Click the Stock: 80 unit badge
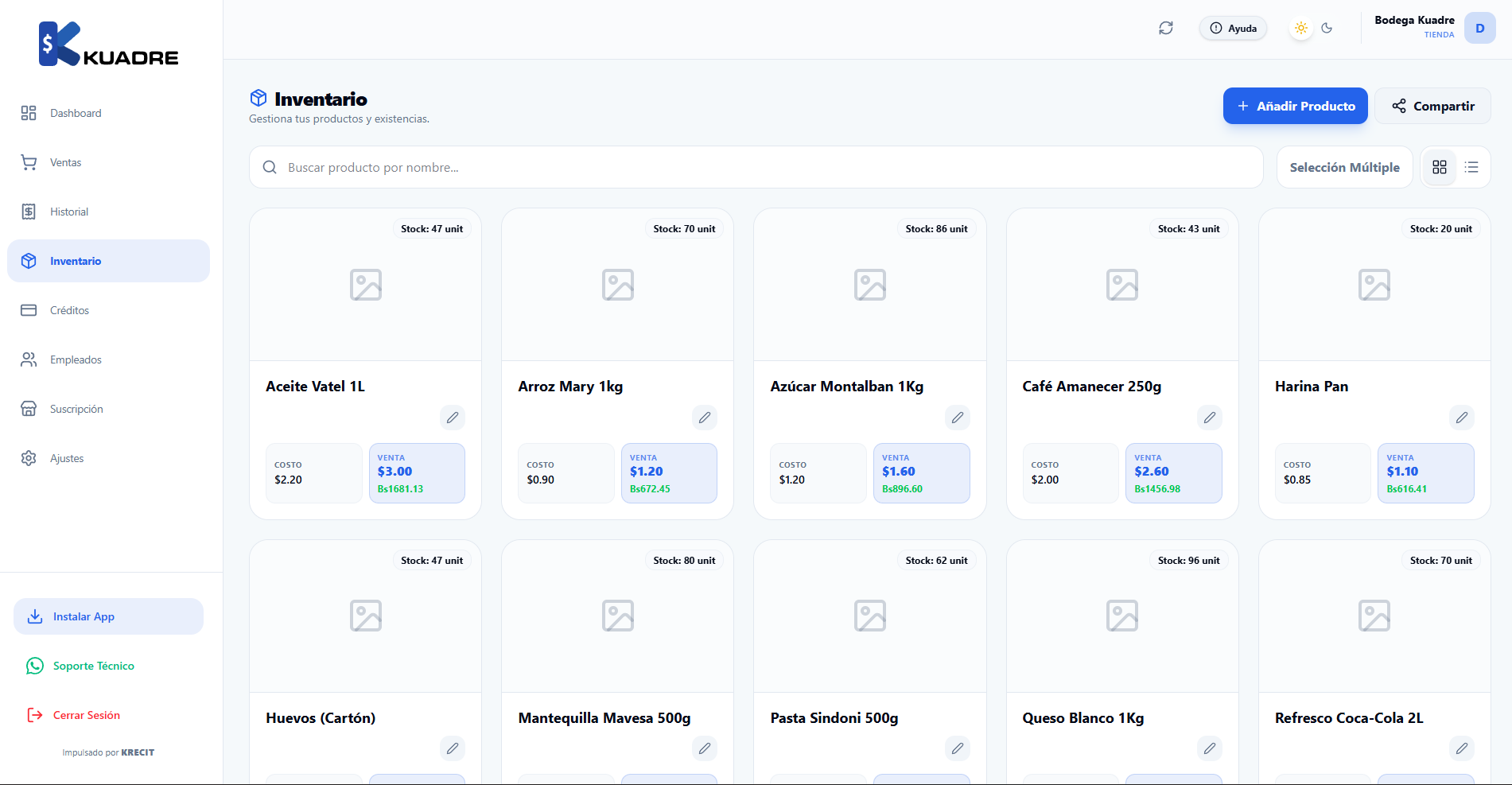 coord(685,561)
